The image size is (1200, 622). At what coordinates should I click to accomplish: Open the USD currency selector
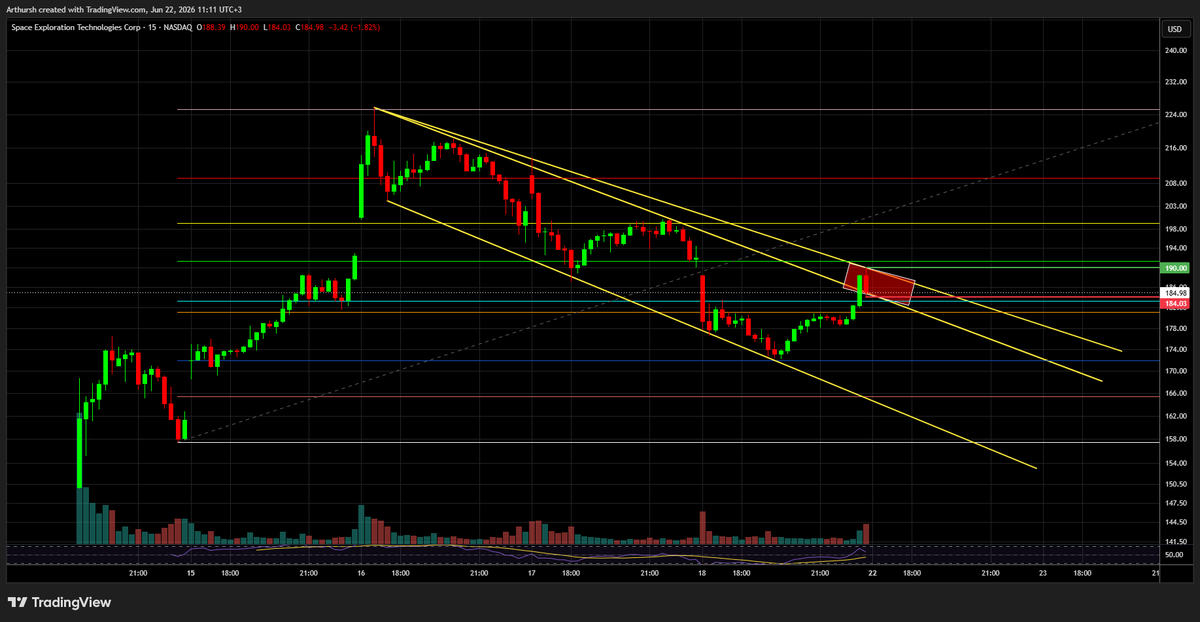point(1174,28)
